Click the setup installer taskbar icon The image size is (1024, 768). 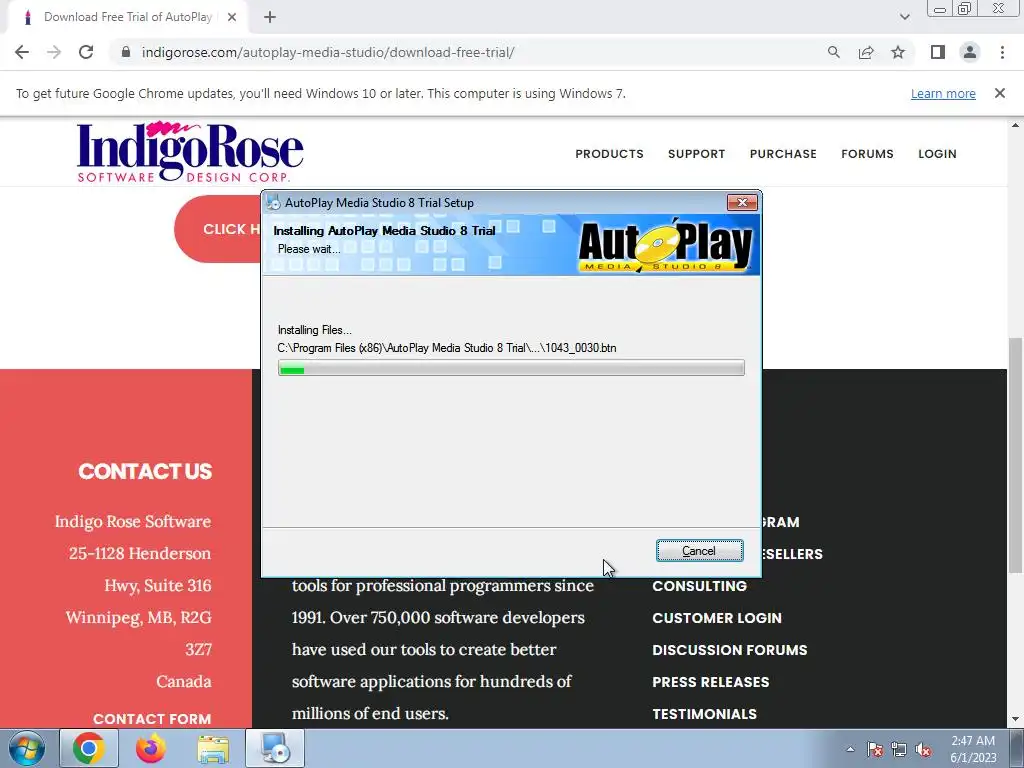(275, 748)
